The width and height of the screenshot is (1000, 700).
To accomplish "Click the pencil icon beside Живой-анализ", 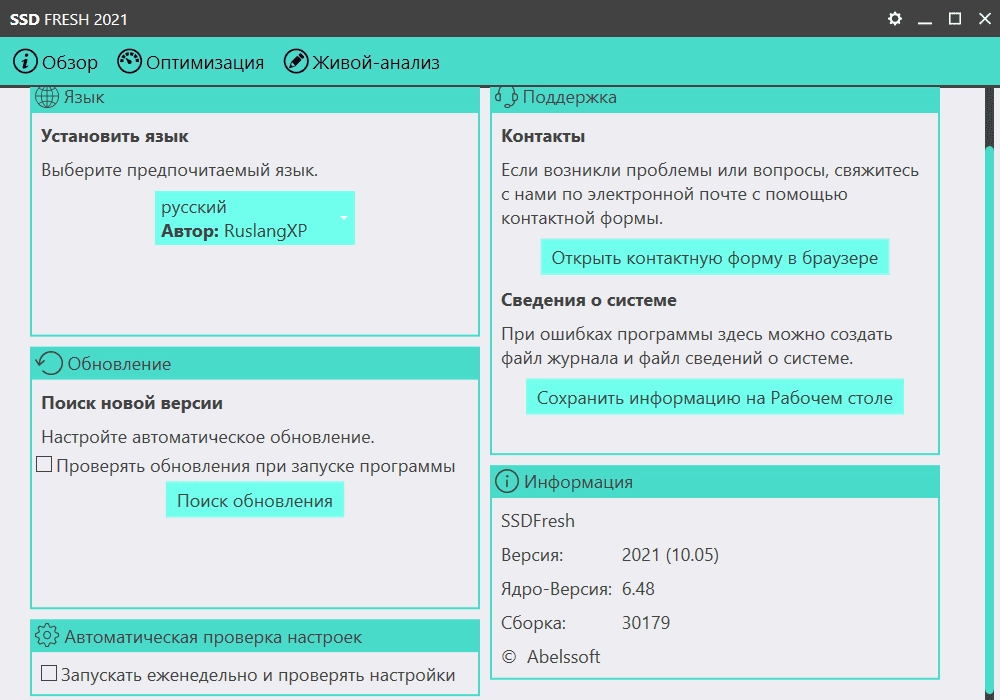I will (296, 62).
